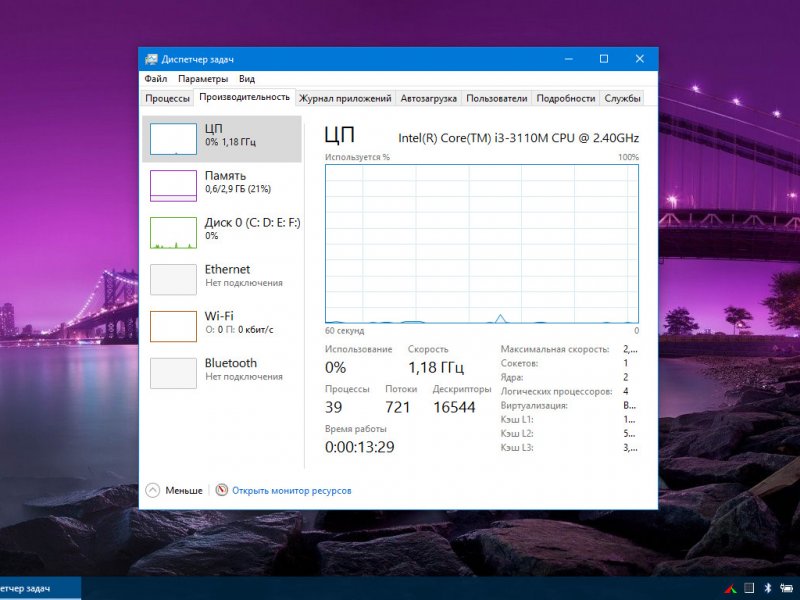Viewport: 800px width, 600px height.
Task: Click the battery power icon in the tray
Action: point(786,588)
